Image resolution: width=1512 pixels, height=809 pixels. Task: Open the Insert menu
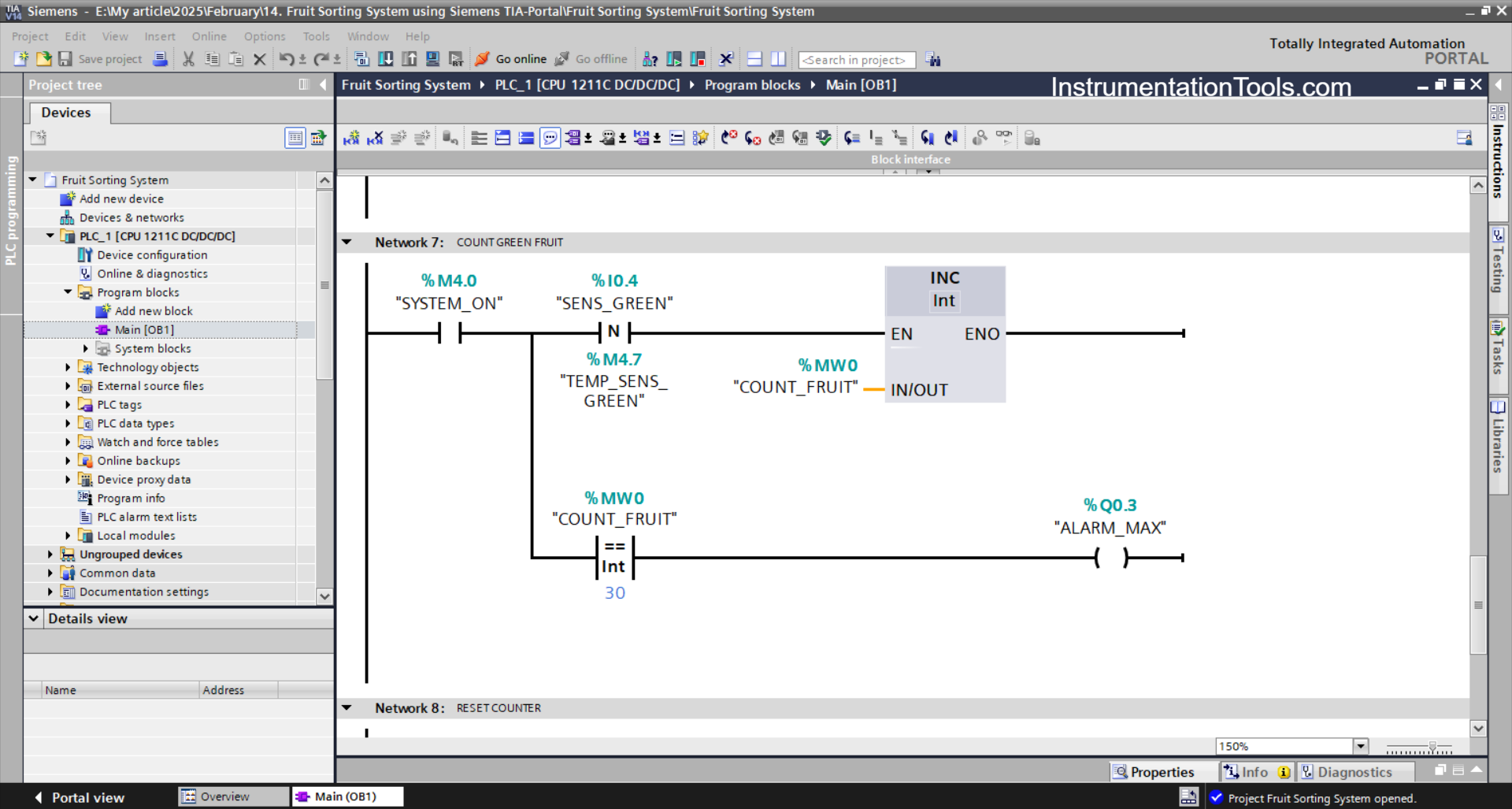click(x=160, y=36)
